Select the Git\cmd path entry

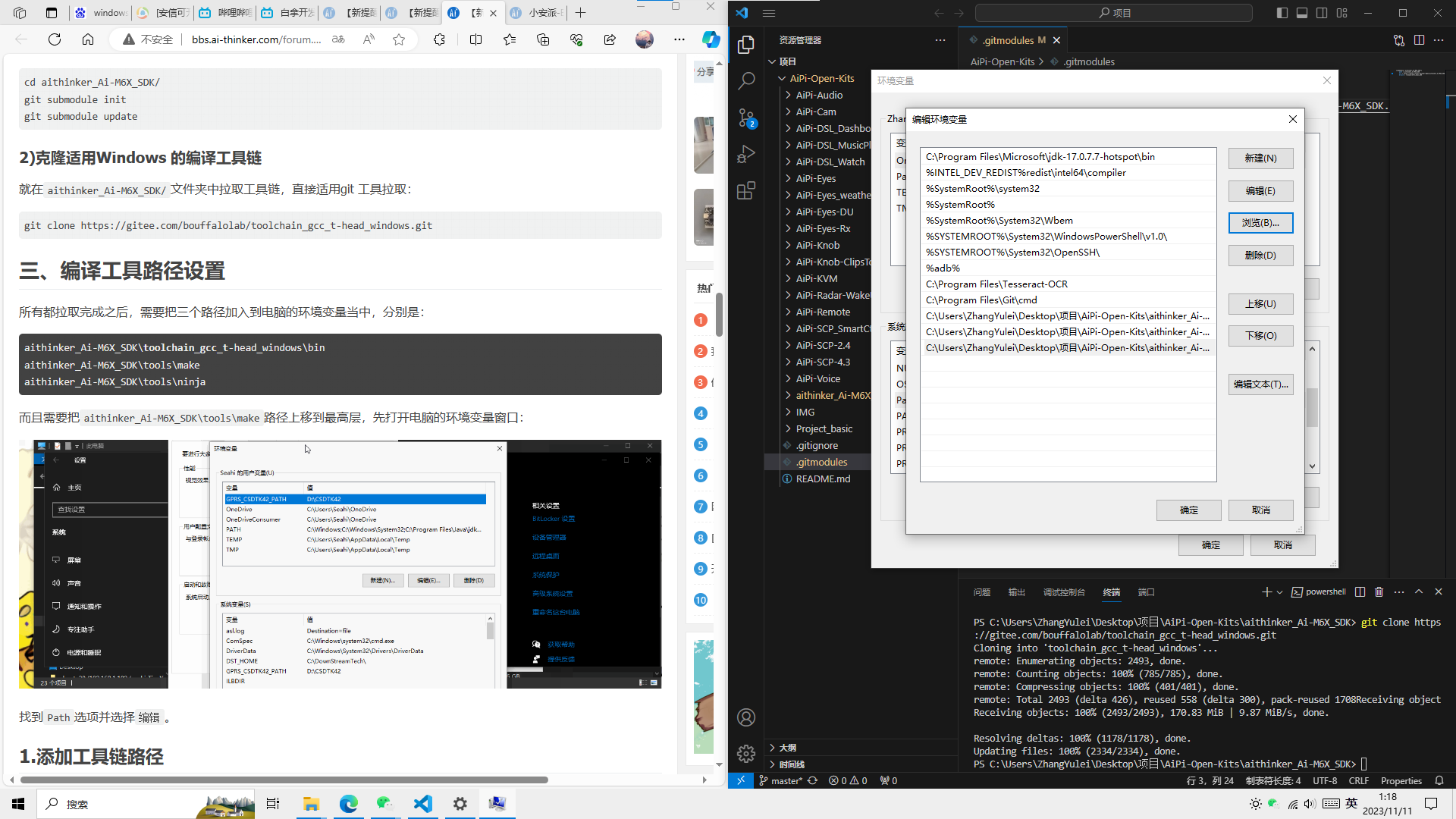point(1068,300)
